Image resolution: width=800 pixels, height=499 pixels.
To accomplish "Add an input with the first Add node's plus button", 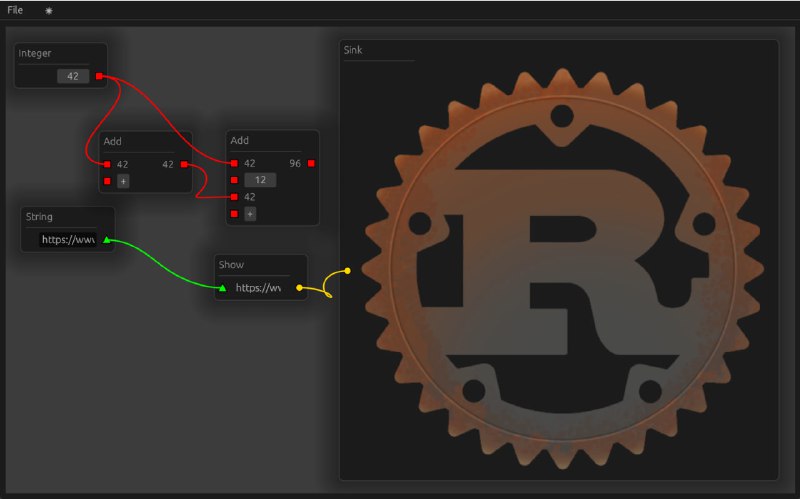I will click(123, 181).
